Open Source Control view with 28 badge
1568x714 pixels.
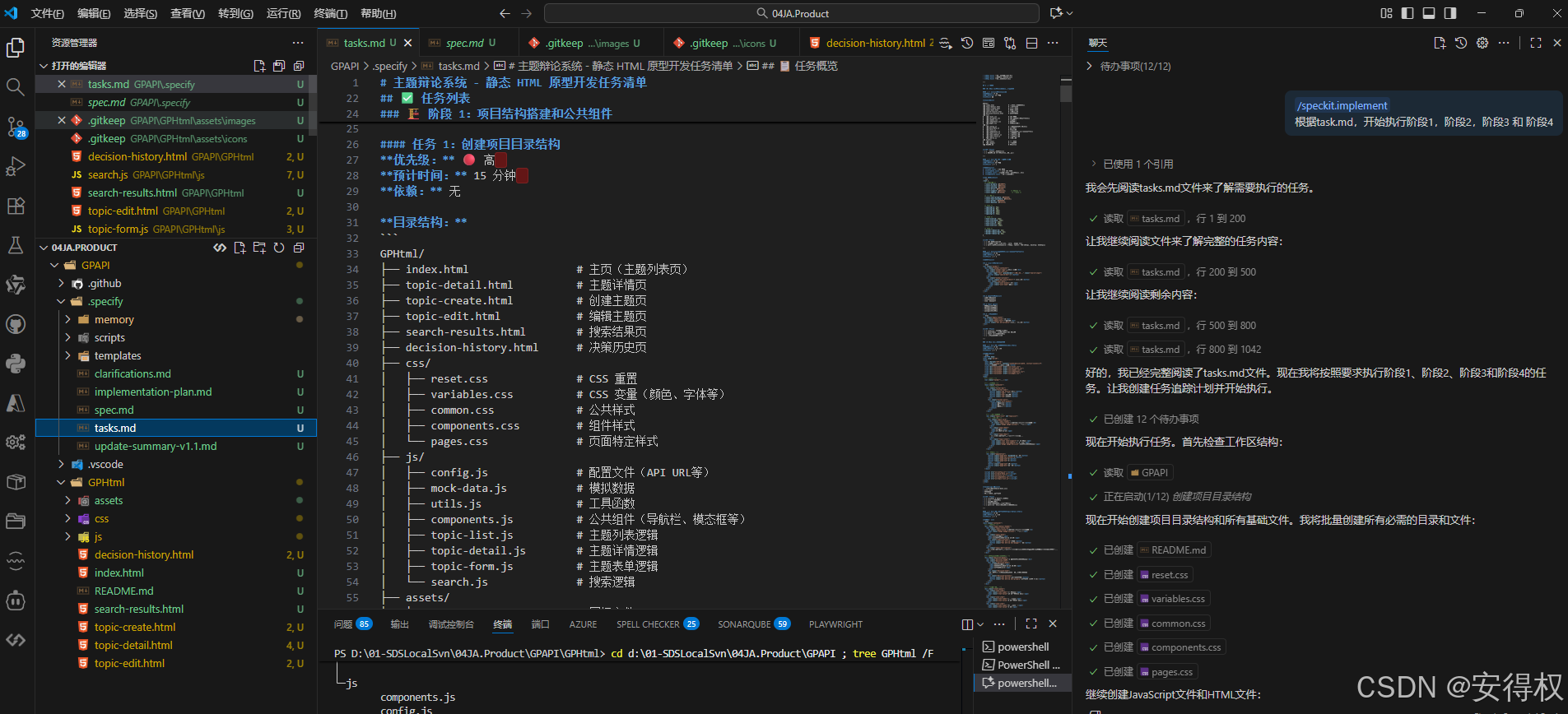(x=16, y=127)
